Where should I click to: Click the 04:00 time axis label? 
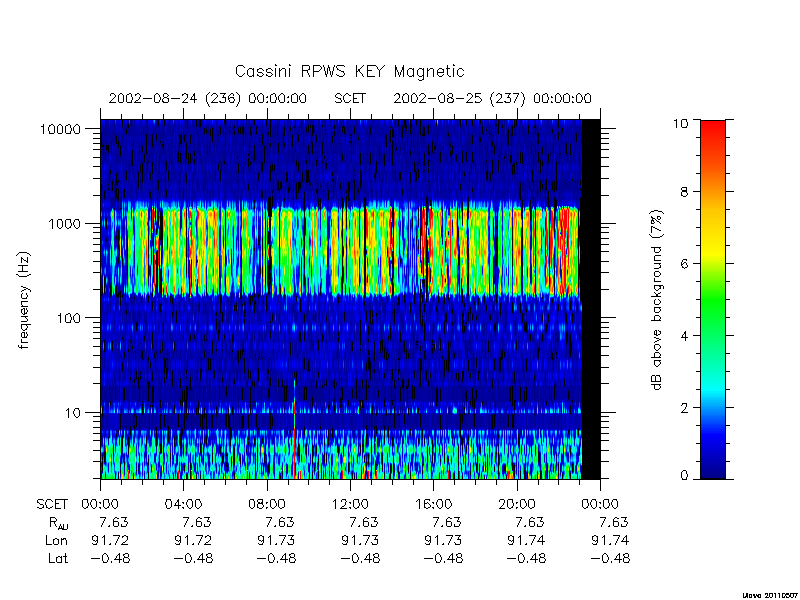pyautogui.click(x=183, y=504)
